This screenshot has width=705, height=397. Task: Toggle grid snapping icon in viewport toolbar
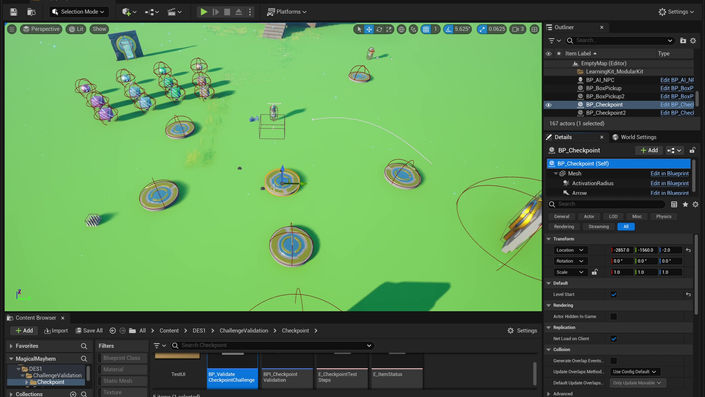click(426, 29)
